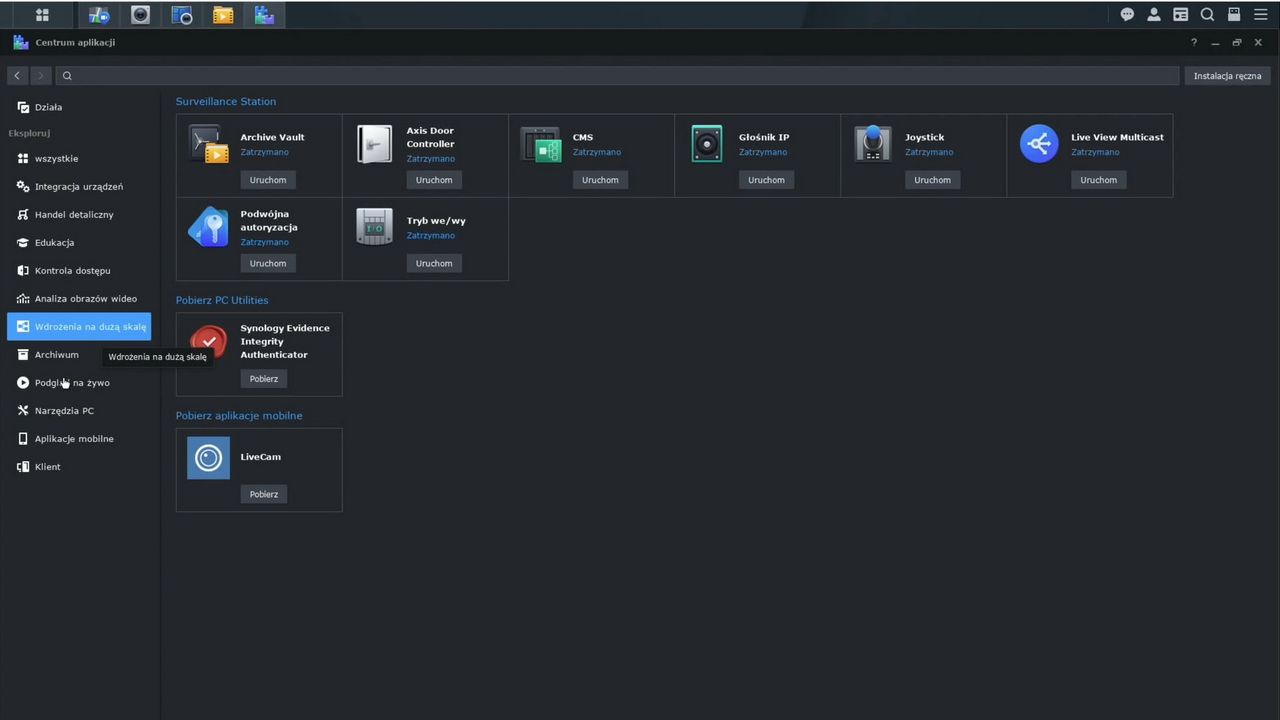Screen dimensions: 1280x720
Task: Click Zatrzymano status under CMS
Action: pos(597,152)
